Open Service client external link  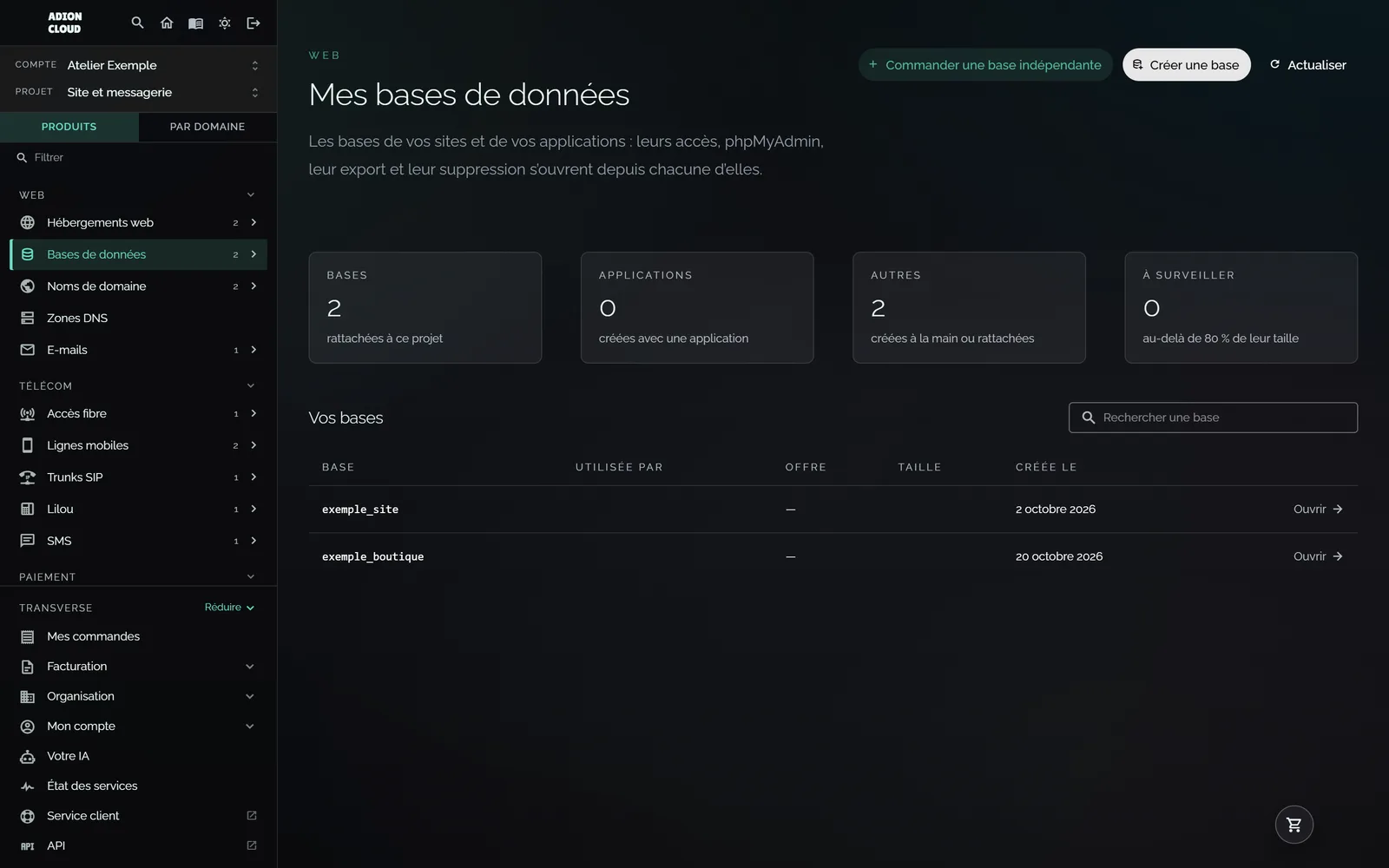[139, 816]
